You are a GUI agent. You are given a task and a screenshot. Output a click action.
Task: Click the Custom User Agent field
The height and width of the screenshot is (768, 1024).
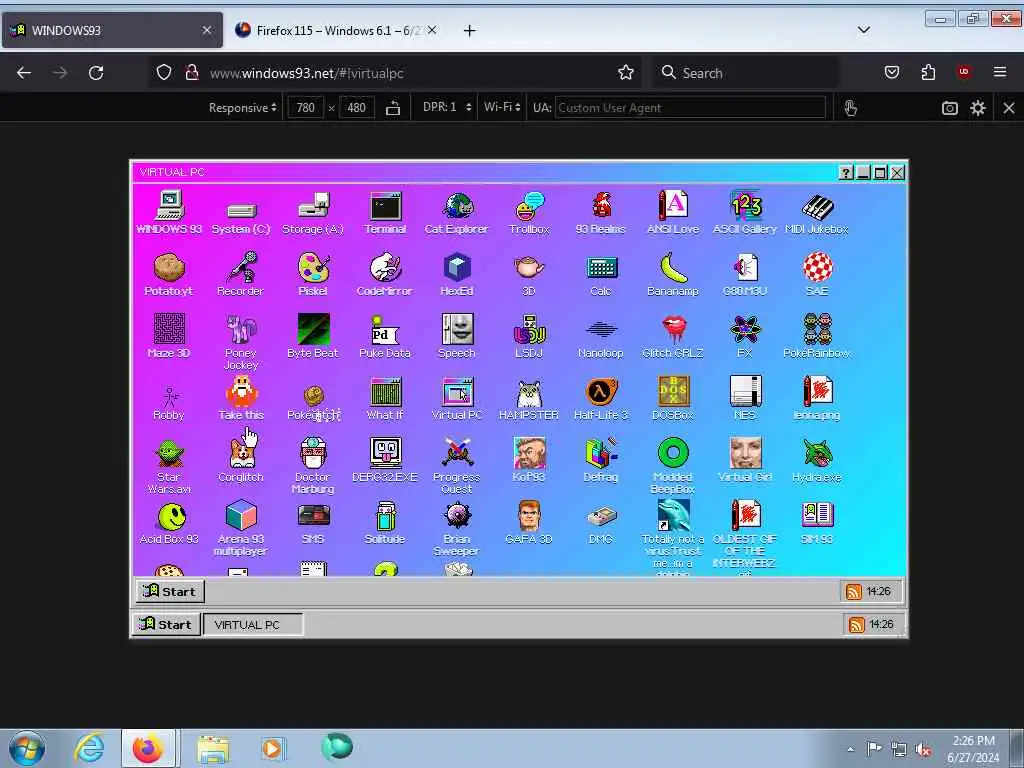690,108
